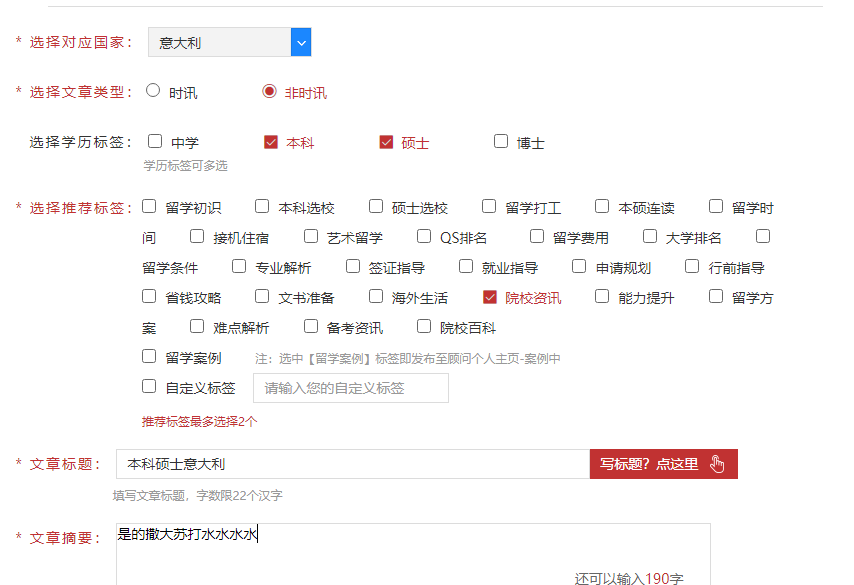Screen dimensions: 854x585
Task: Check the 签证指导 tag
Action: point(353,266)
